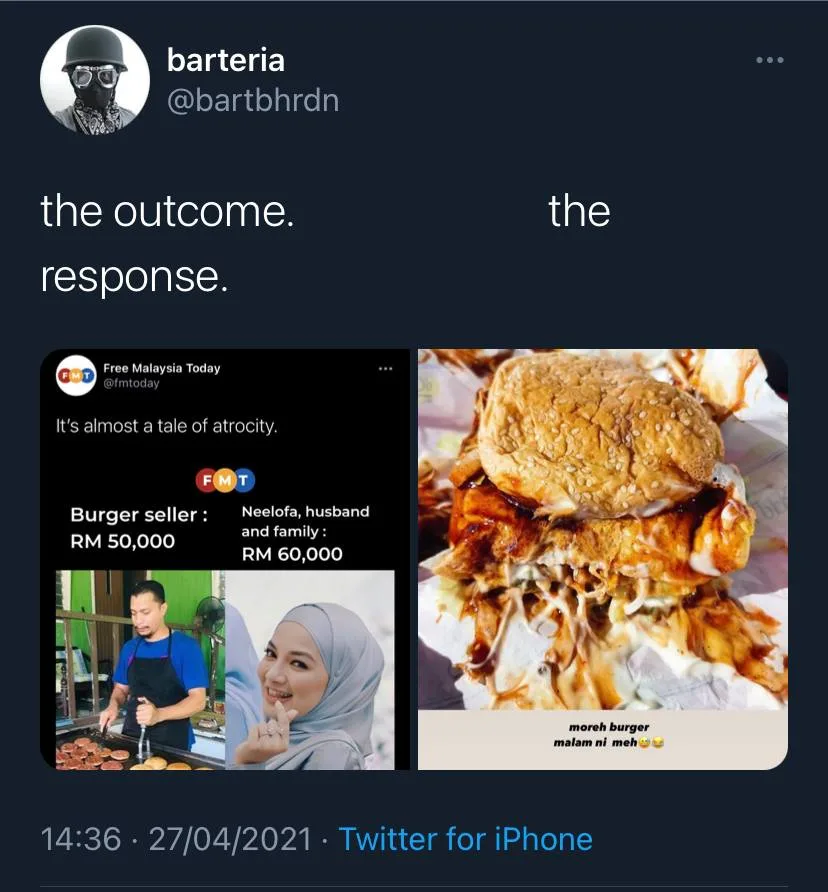Click the Free Malaysia Today account name
Image resolution: width=828 pixels, height=892 pixels.
click(162, 368)
